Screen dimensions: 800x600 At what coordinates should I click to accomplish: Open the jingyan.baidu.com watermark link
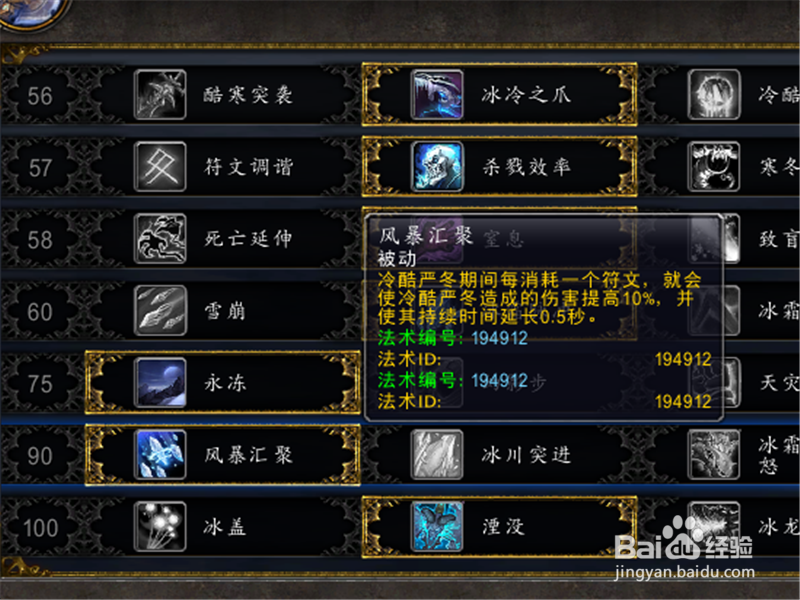[x=685, y=572]
